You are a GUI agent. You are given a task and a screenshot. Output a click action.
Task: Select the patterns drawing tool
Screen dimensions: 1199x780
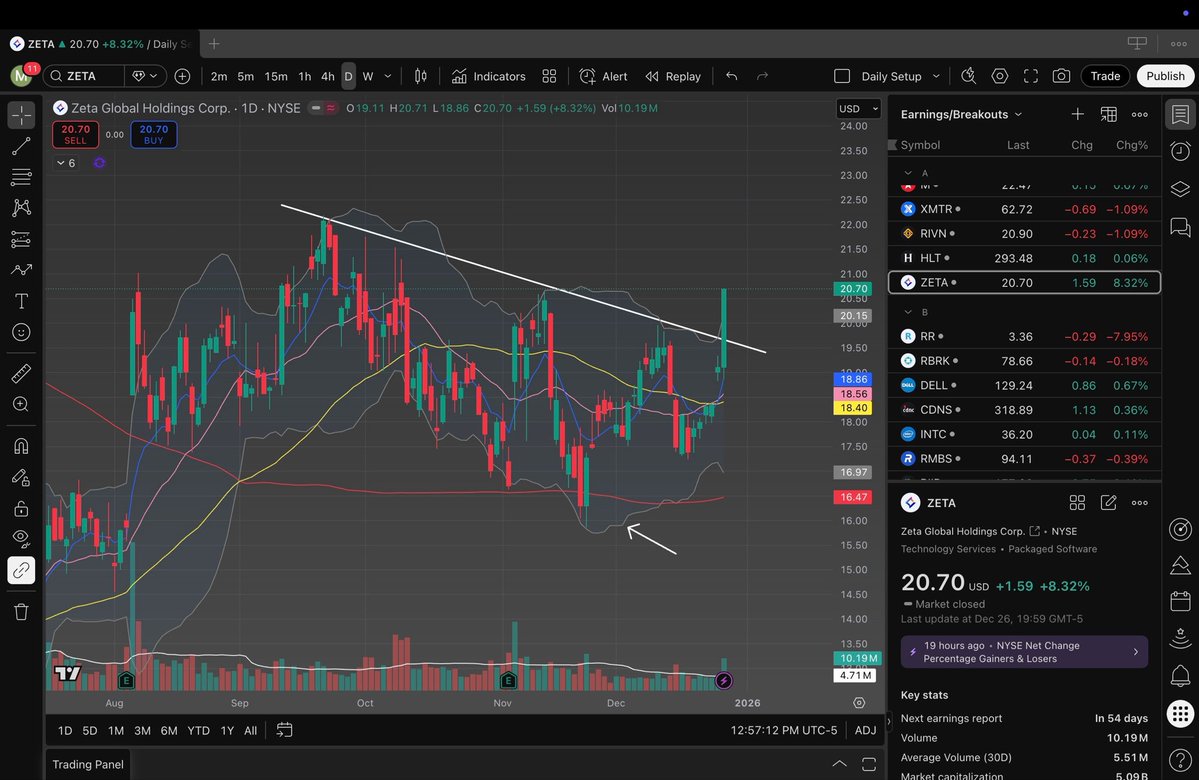pyautogui.click(x=21, y=208)
